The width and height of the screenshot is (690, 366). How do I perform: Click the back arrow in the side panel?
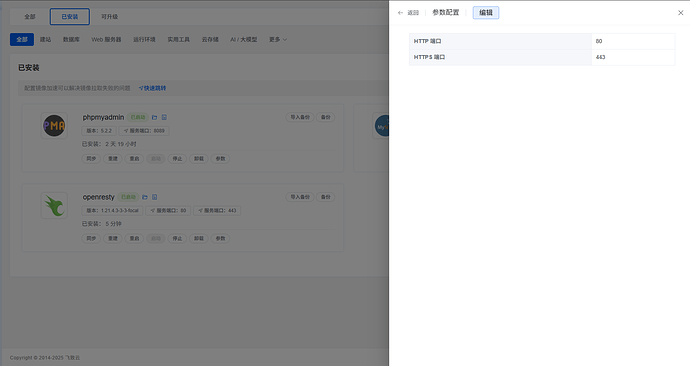[x=400, y=13]
